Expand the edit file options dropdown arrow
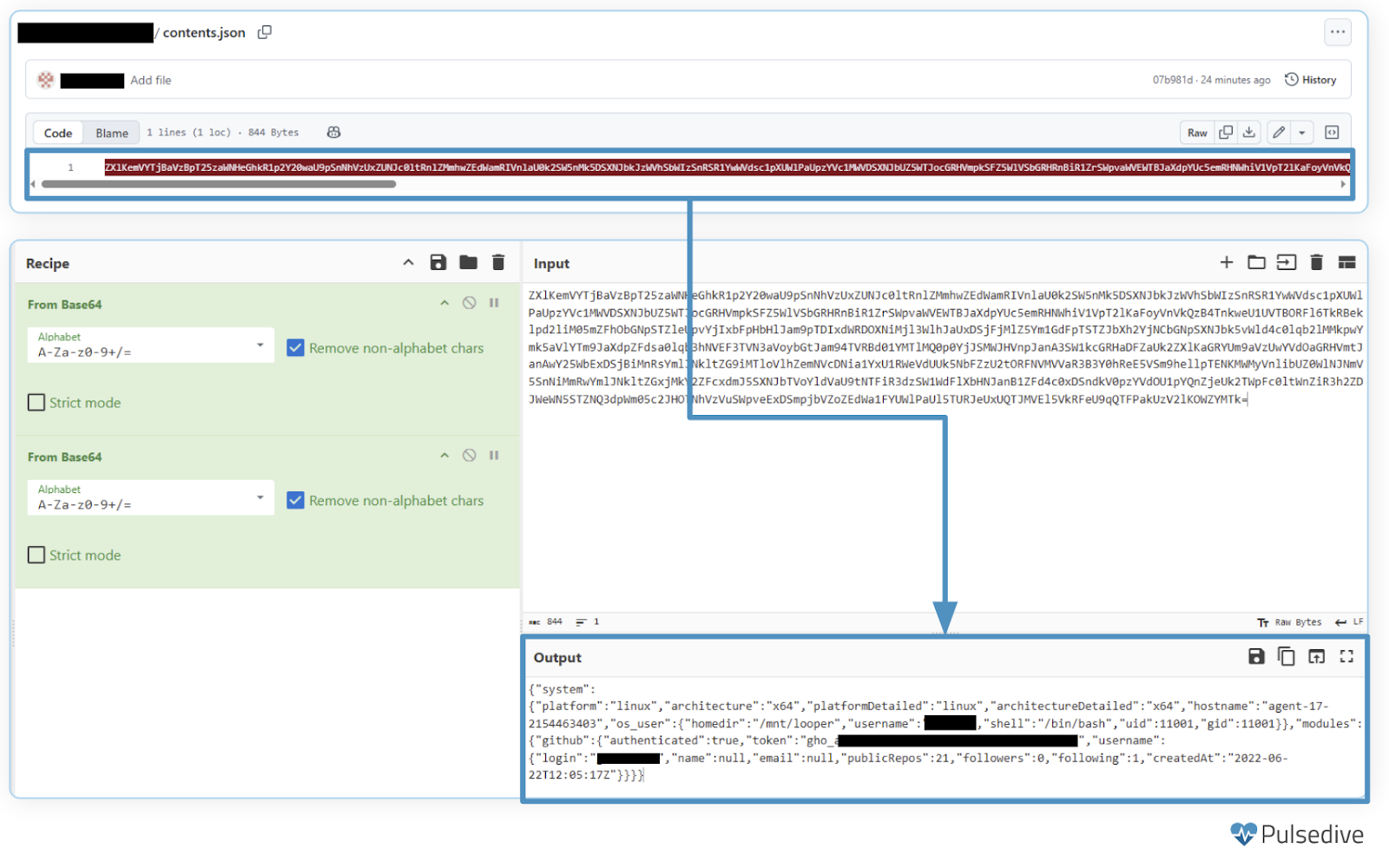The height and width of the screenshot is (868, 1389). pyautogui.click(x=1301, y=133)
